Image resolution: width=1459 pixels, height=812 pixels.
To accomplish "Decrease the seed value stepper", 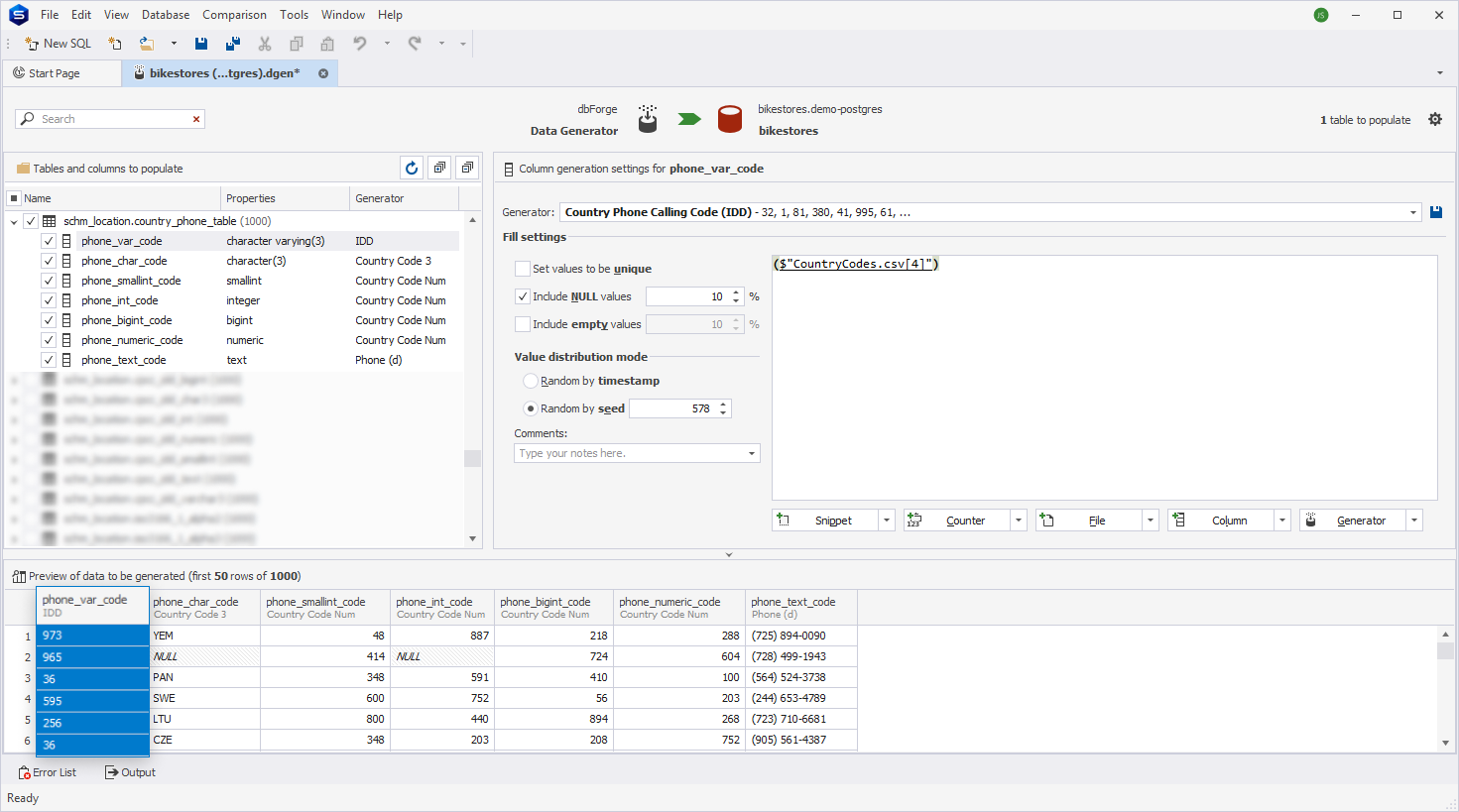I will click(724, 412).
